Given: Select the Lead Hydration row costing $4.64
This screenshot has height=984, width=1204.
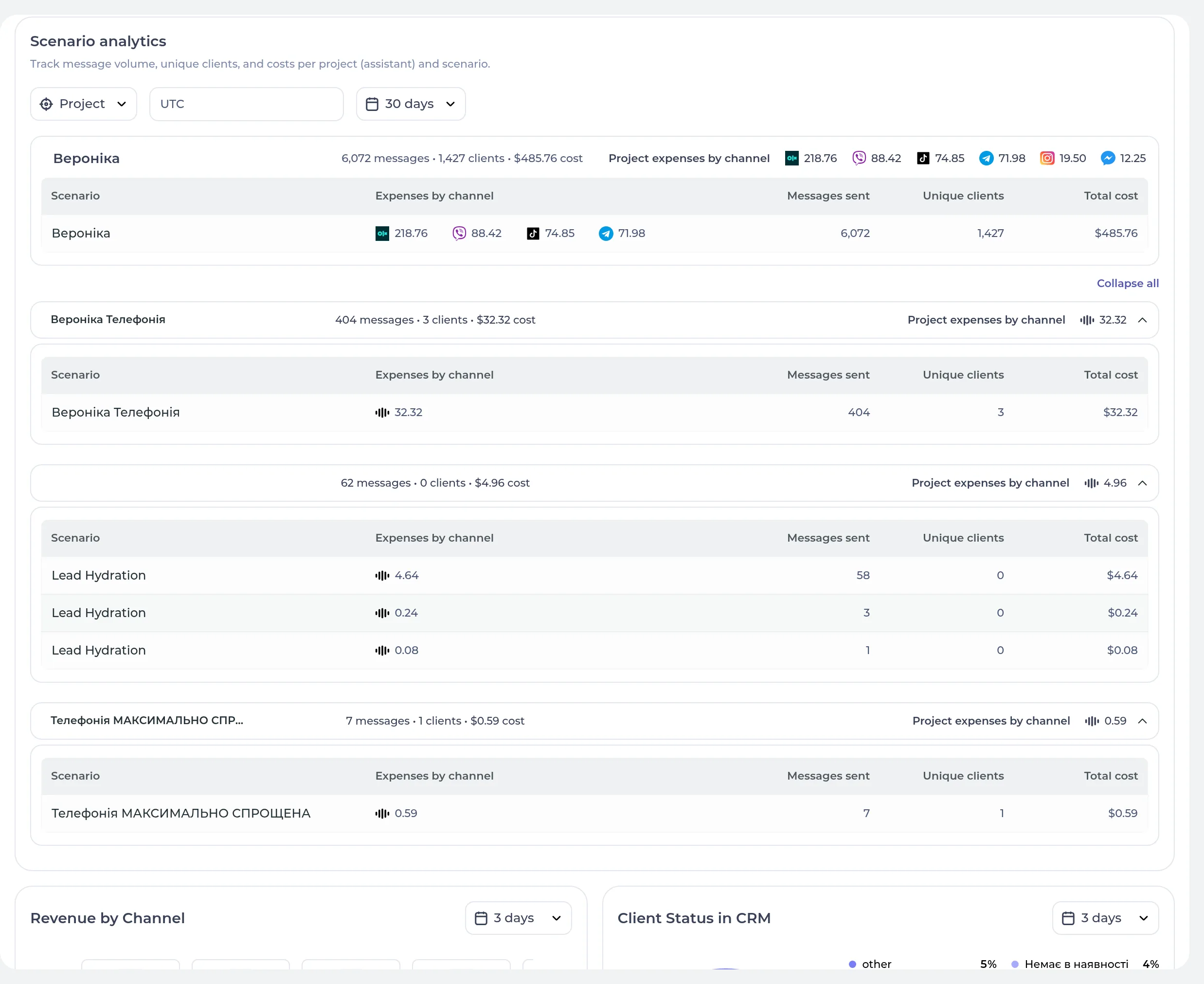Looking at the screenshot, I should tap(594, 575).
